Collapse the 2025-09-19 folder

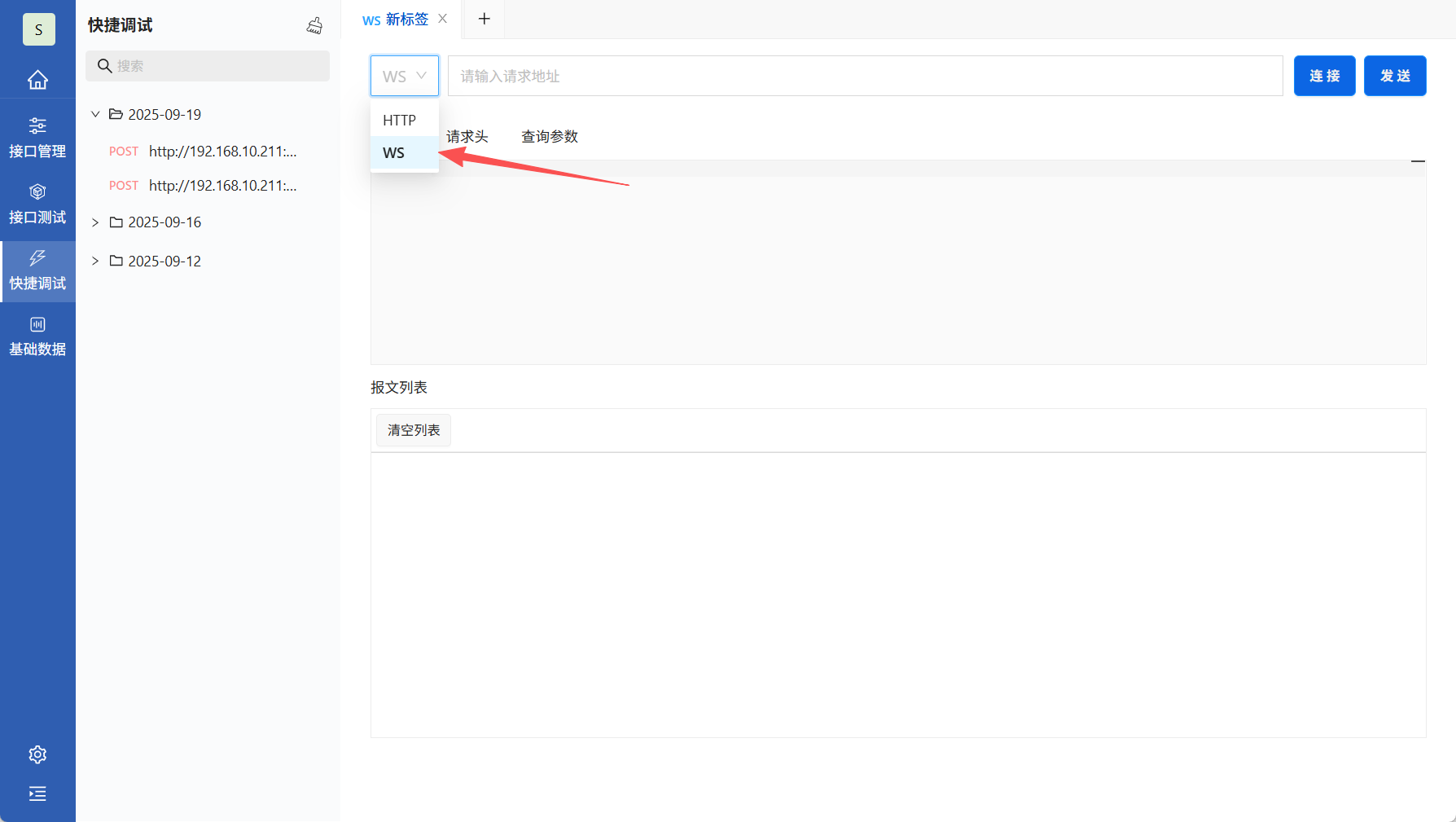(x=94, y=114)
